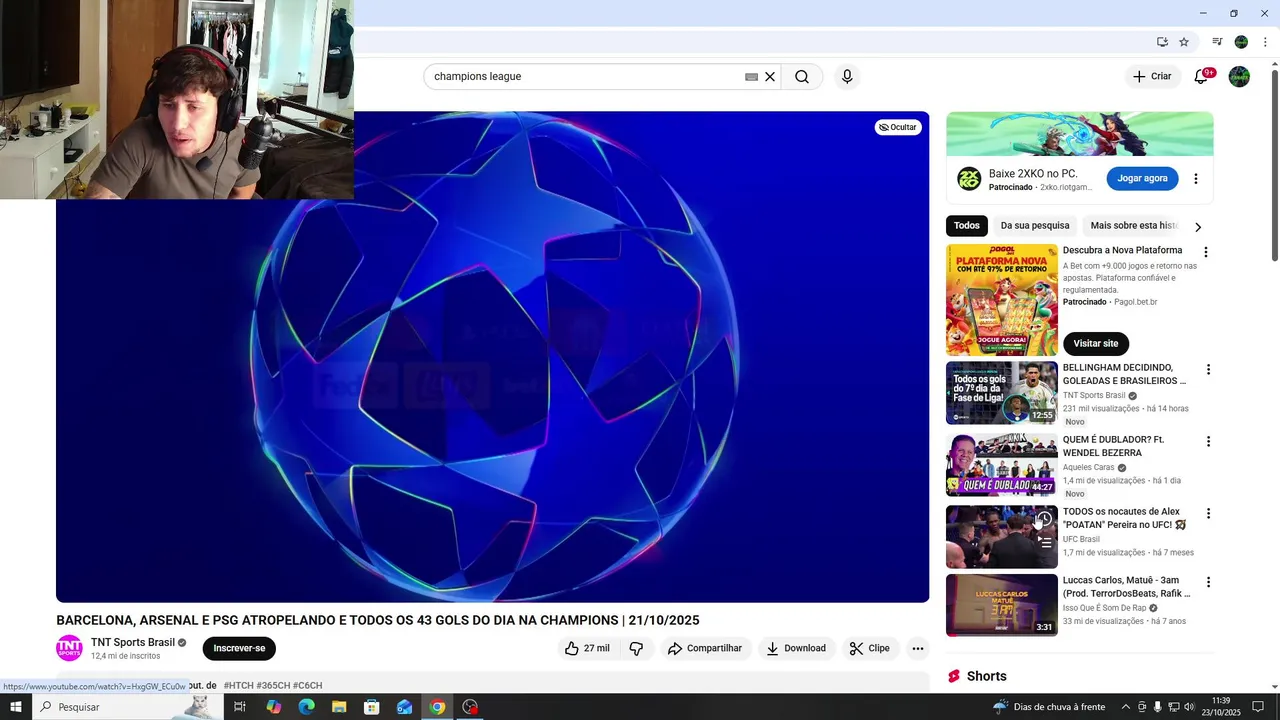Open Task View on taskbar

[240, 707]
